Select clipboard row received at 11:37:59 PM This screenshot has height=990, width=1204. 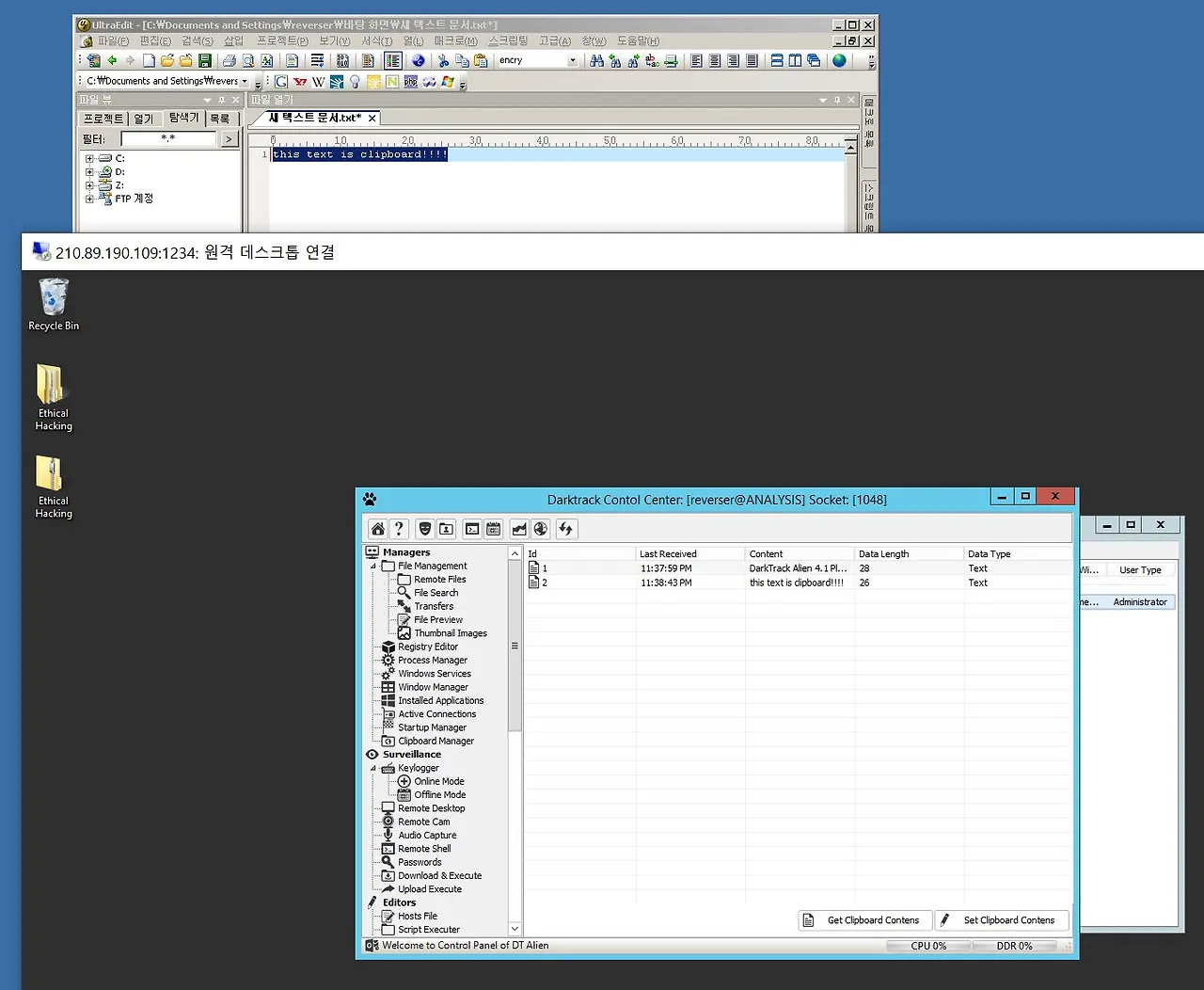pos(799,568)
